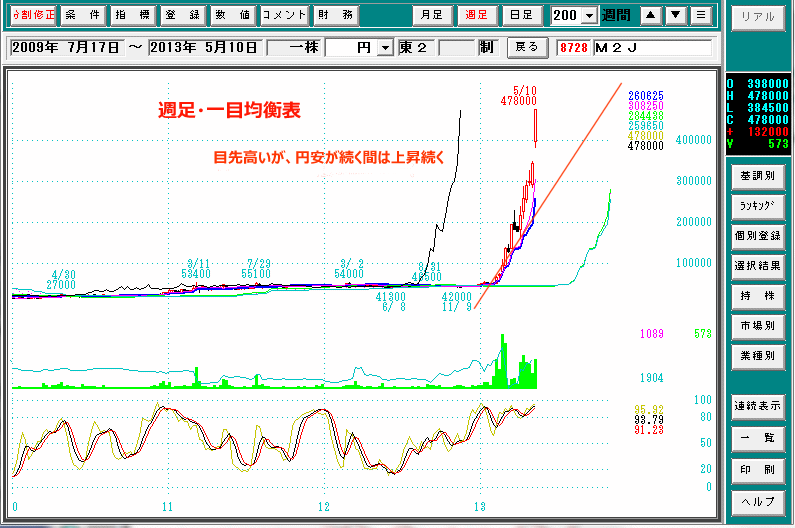Image resolution: width=795 pixels, height=528 pixels.
Task: Click the 7/29 55100 price label
Action: pos(256,269)
